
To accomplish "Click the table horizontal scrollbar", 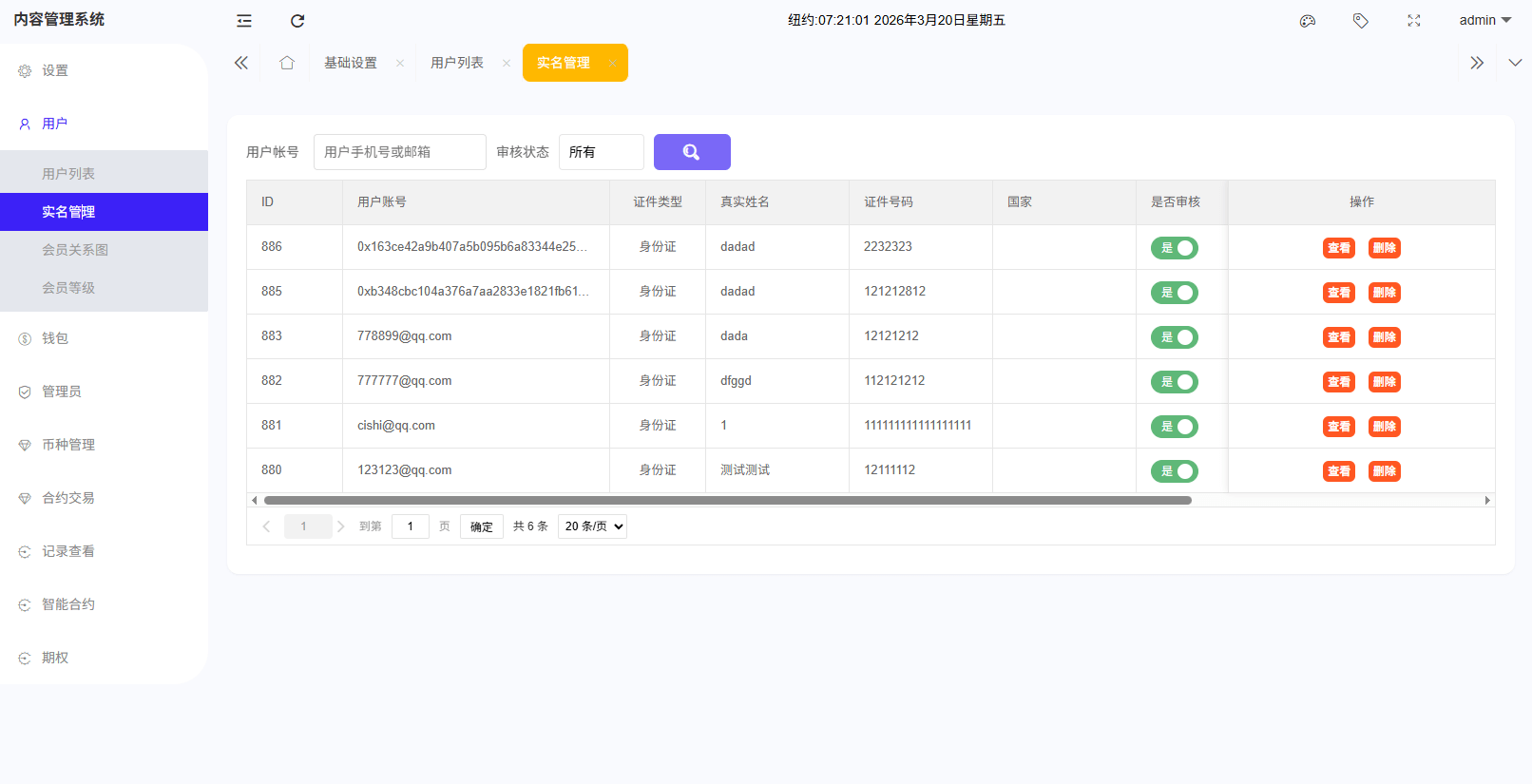I will point(727,500).
